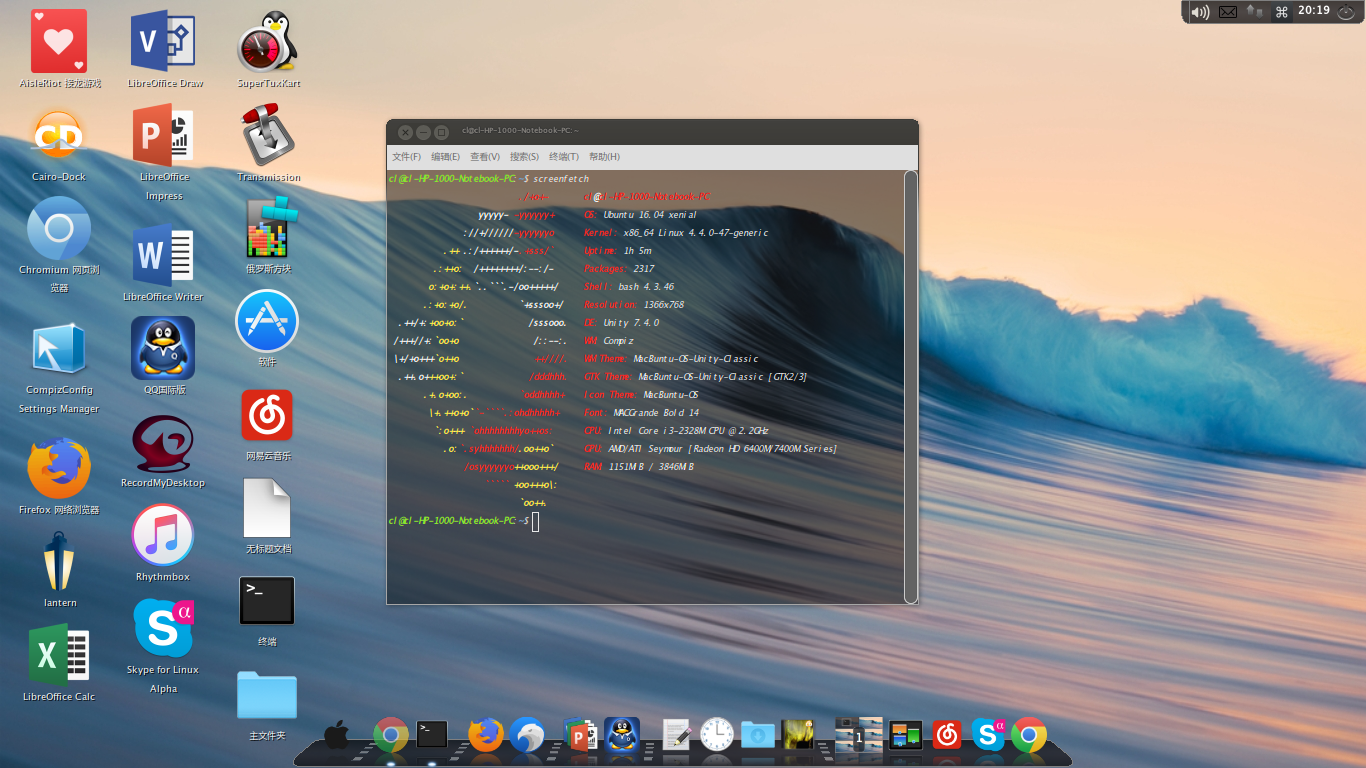Open AisleRiot solitaire game on desktop
Viewport: 1366px width, 768px height.
[59, 41]
